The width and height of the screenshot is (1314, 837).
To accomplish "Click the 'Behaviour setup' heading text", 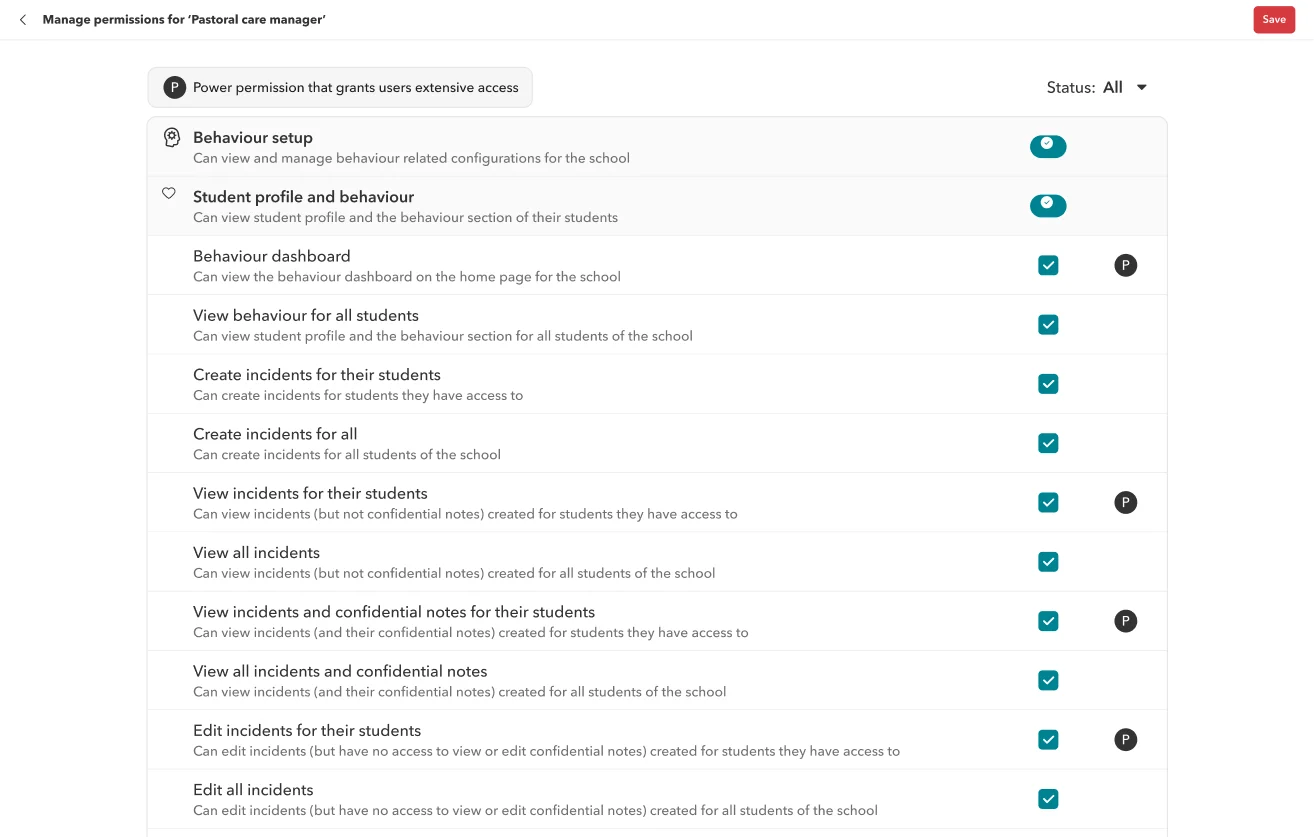I will pos(253,138).
